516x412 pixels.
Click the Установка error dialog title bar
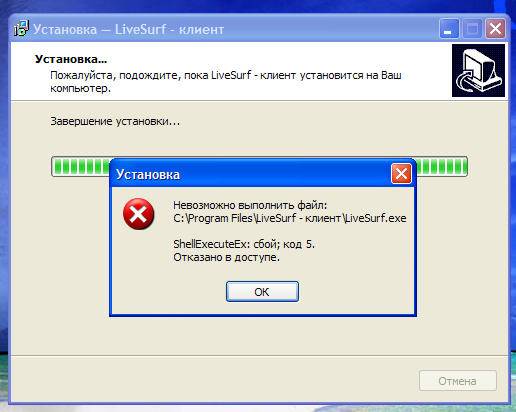tap(250, 174)
